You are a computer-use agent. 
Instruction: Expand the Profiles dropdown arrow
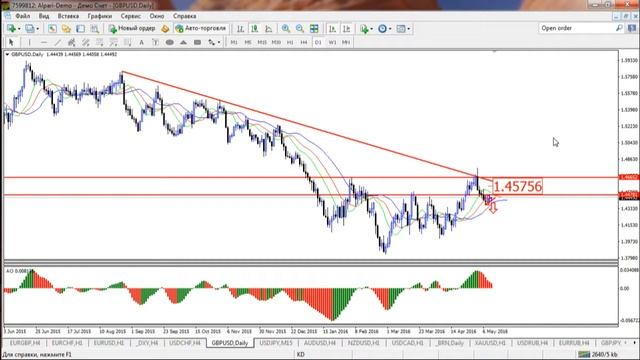click(x=38, y=29)
